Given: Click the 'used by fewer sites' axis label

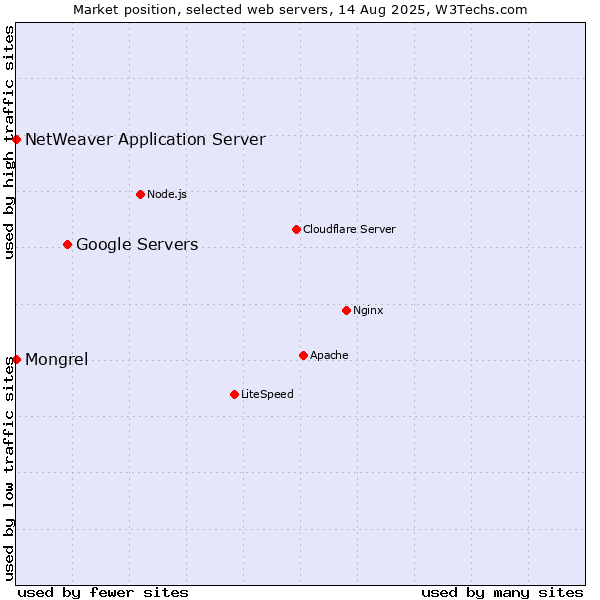Looking at the screenshot, I should [x=103, y=593].
